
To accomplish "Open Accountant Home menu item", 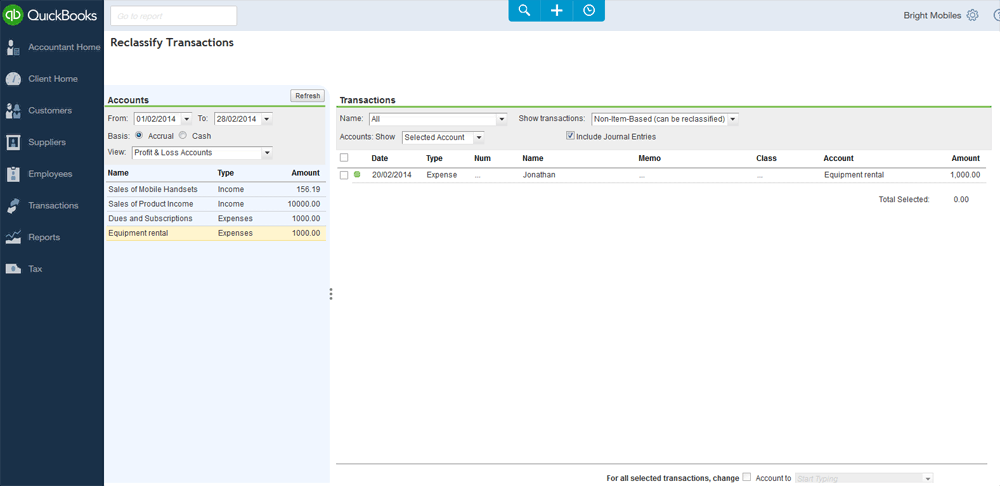I will tap(64, 47).
